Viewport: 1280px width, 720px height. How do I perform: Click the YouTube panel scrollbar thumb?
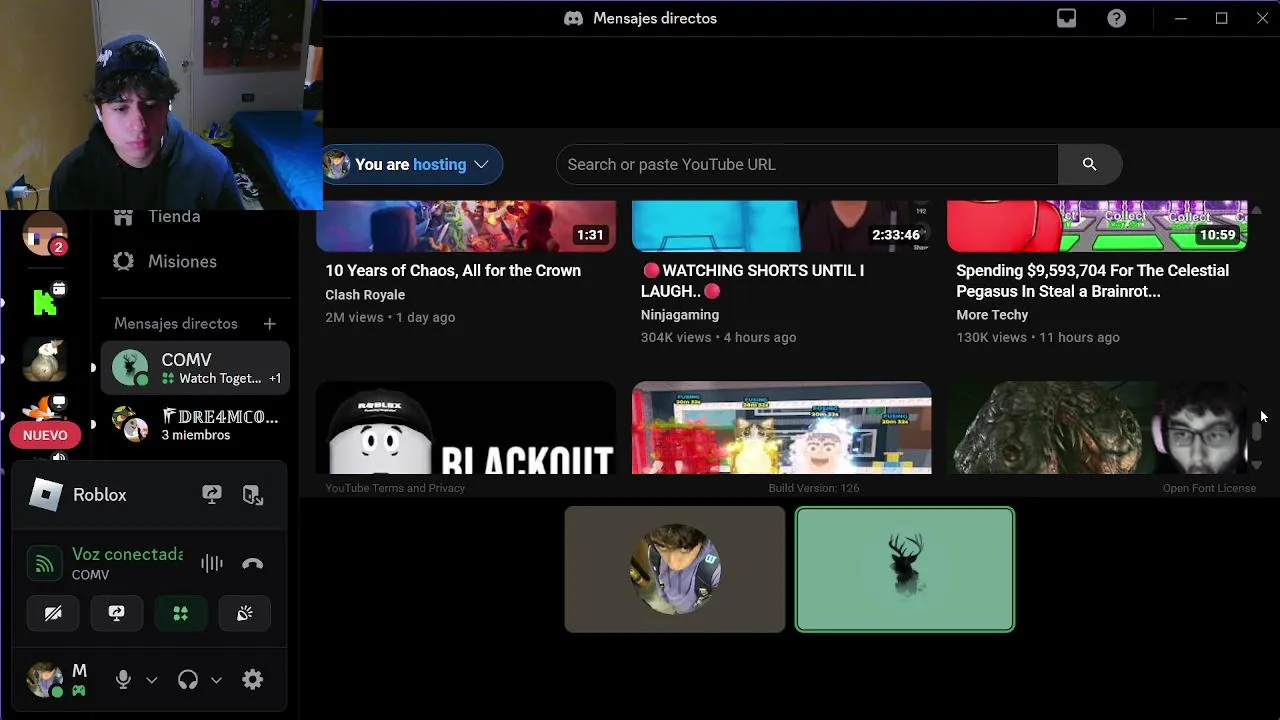[x=1257, y=431]
